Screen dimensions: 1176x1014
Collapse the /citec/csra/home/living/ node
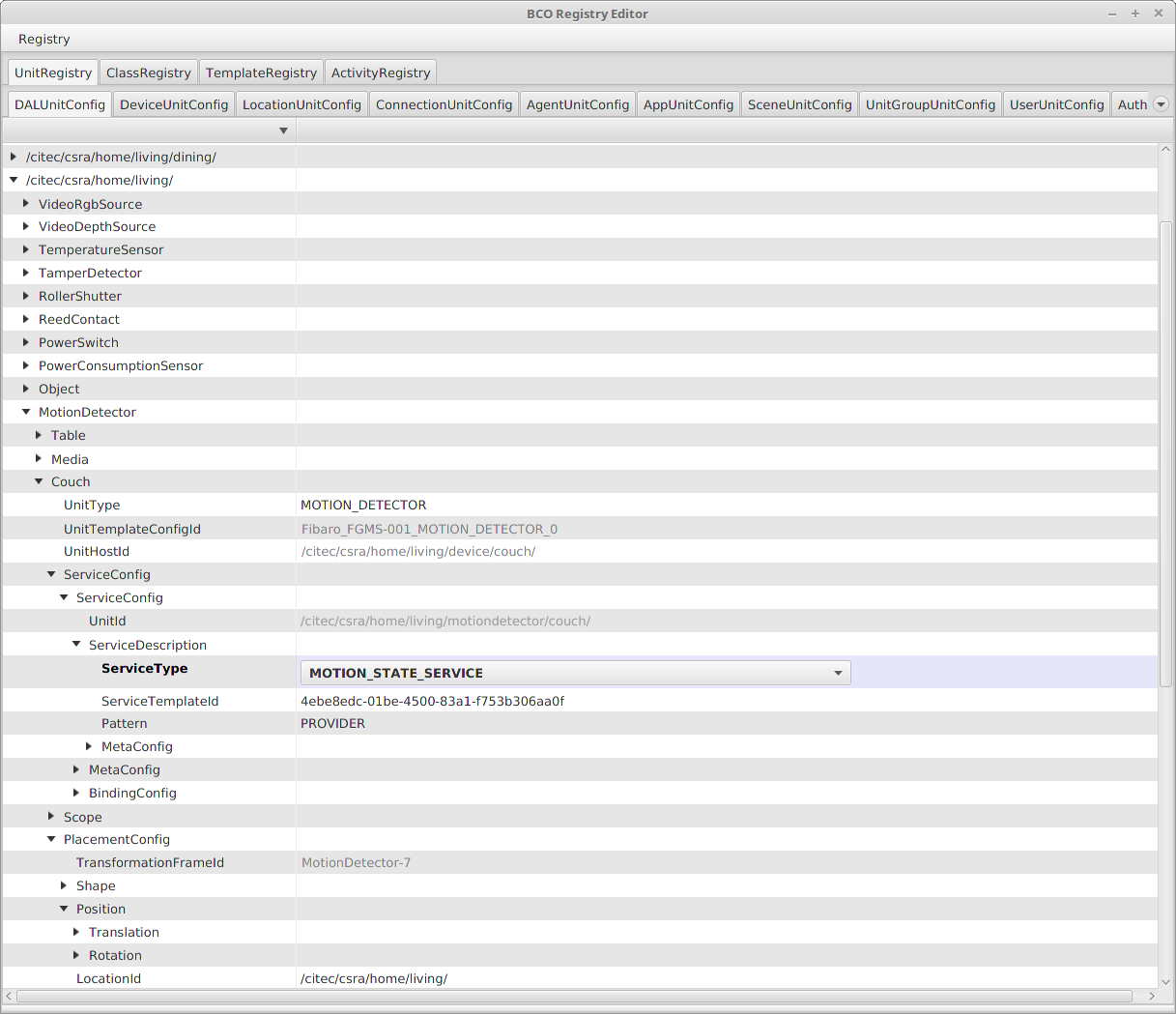pyautogui.click(x=14, y=180)
